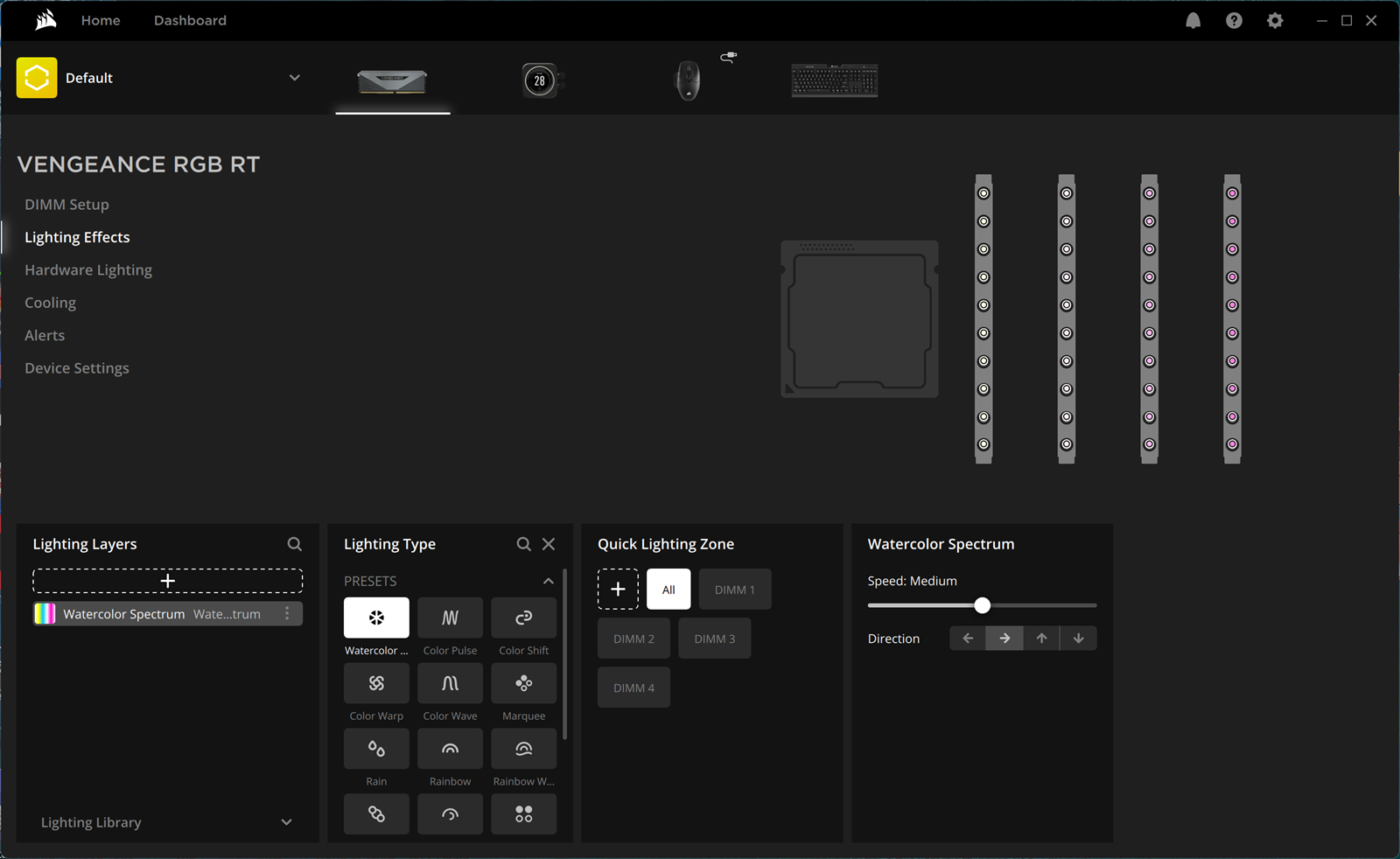Close the Lighting Type panel
Viewport: 1400px width, 859px height.
pos(549,544)
